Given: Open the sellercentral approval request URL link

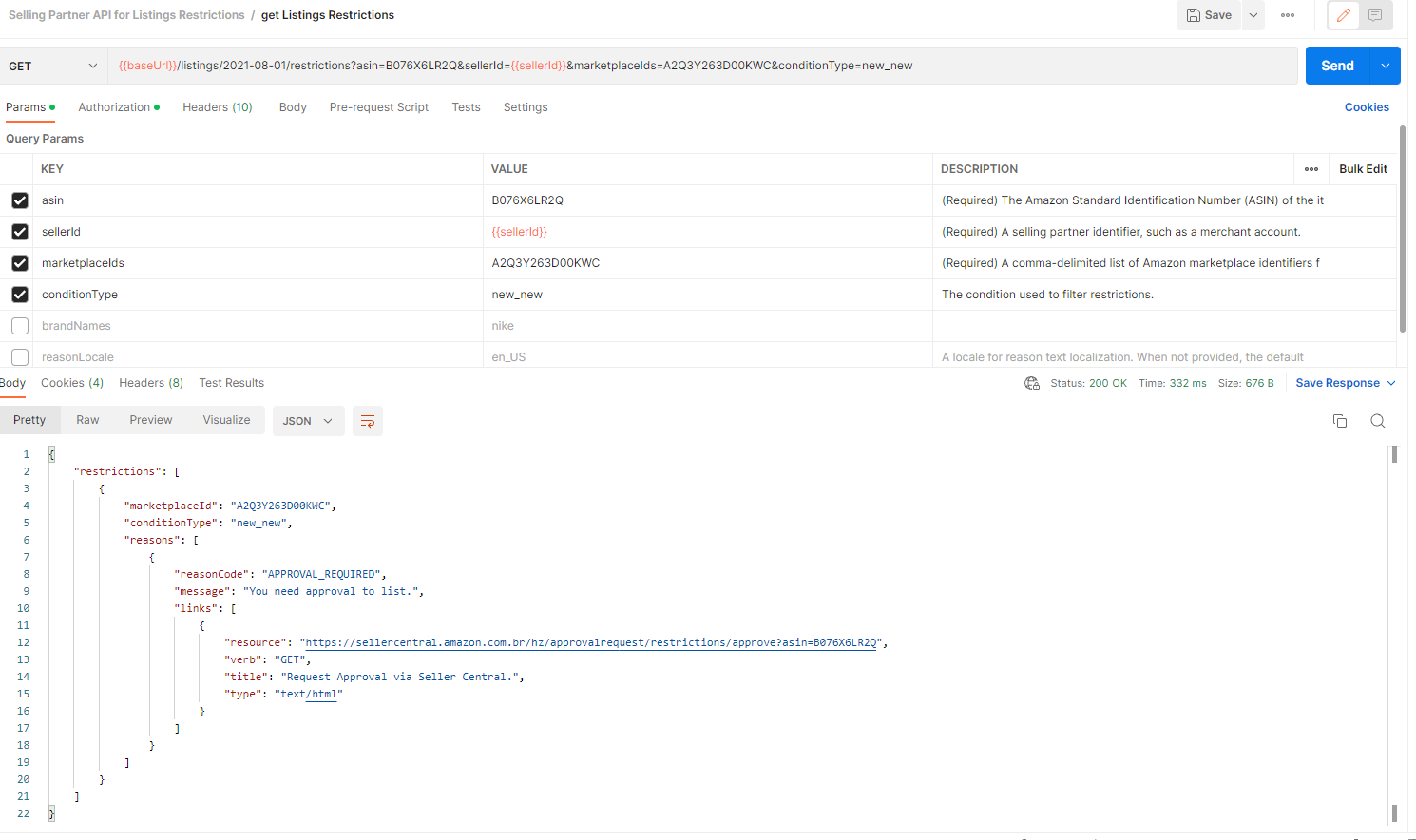Looking at the screenshot, I should coord(591,643).
